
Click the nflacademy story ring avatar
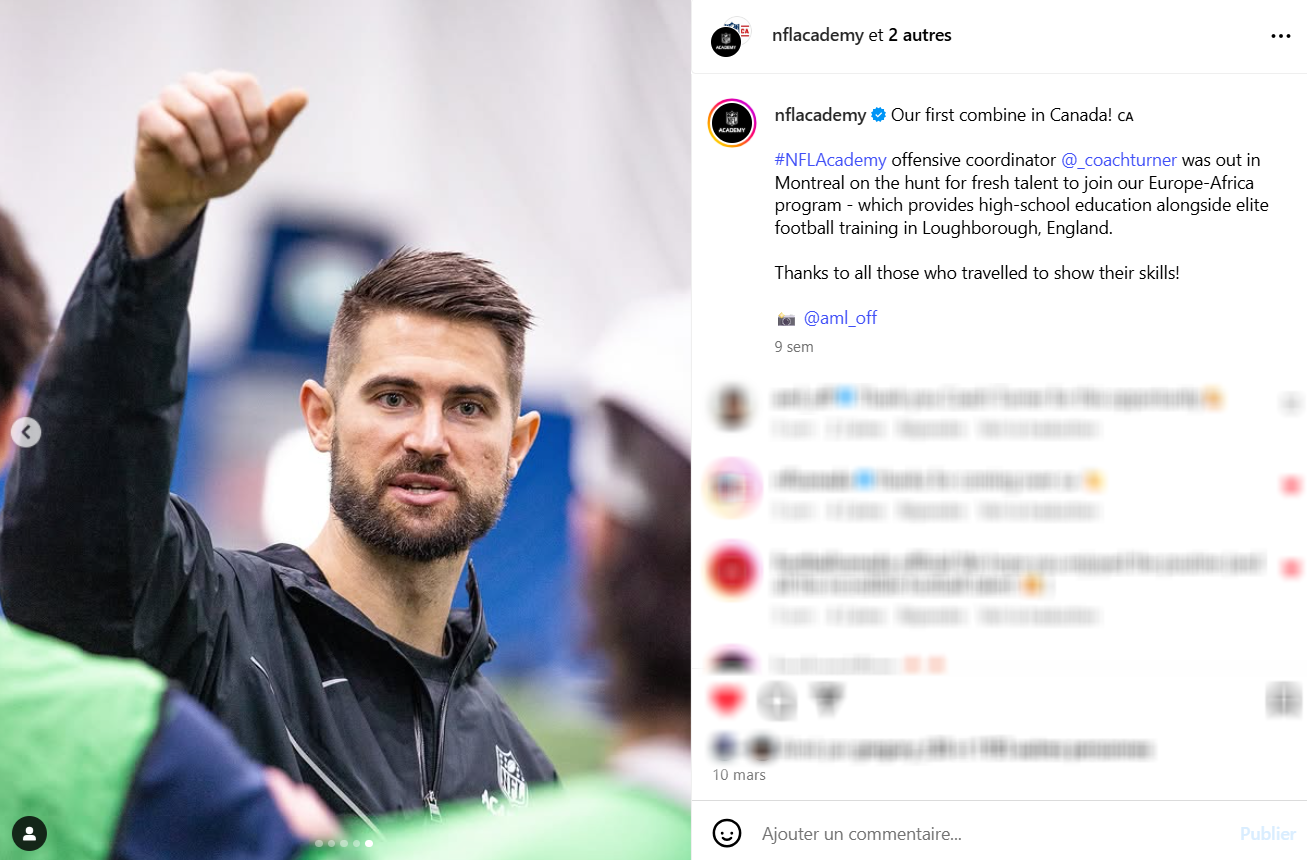[x=732, y=124]
